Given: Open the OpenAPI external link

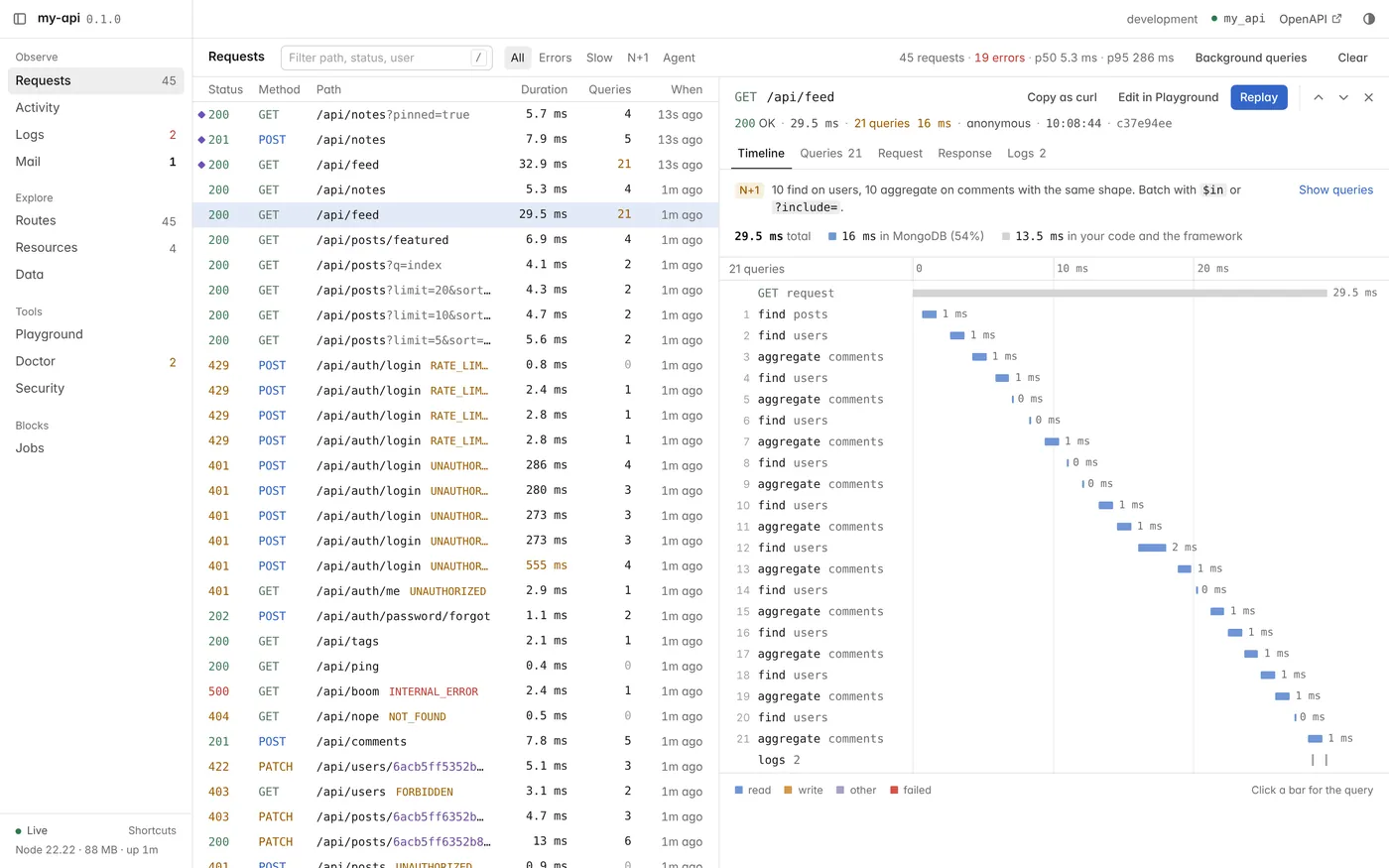Looking at the screenshot, I should tap(1310, 19).
